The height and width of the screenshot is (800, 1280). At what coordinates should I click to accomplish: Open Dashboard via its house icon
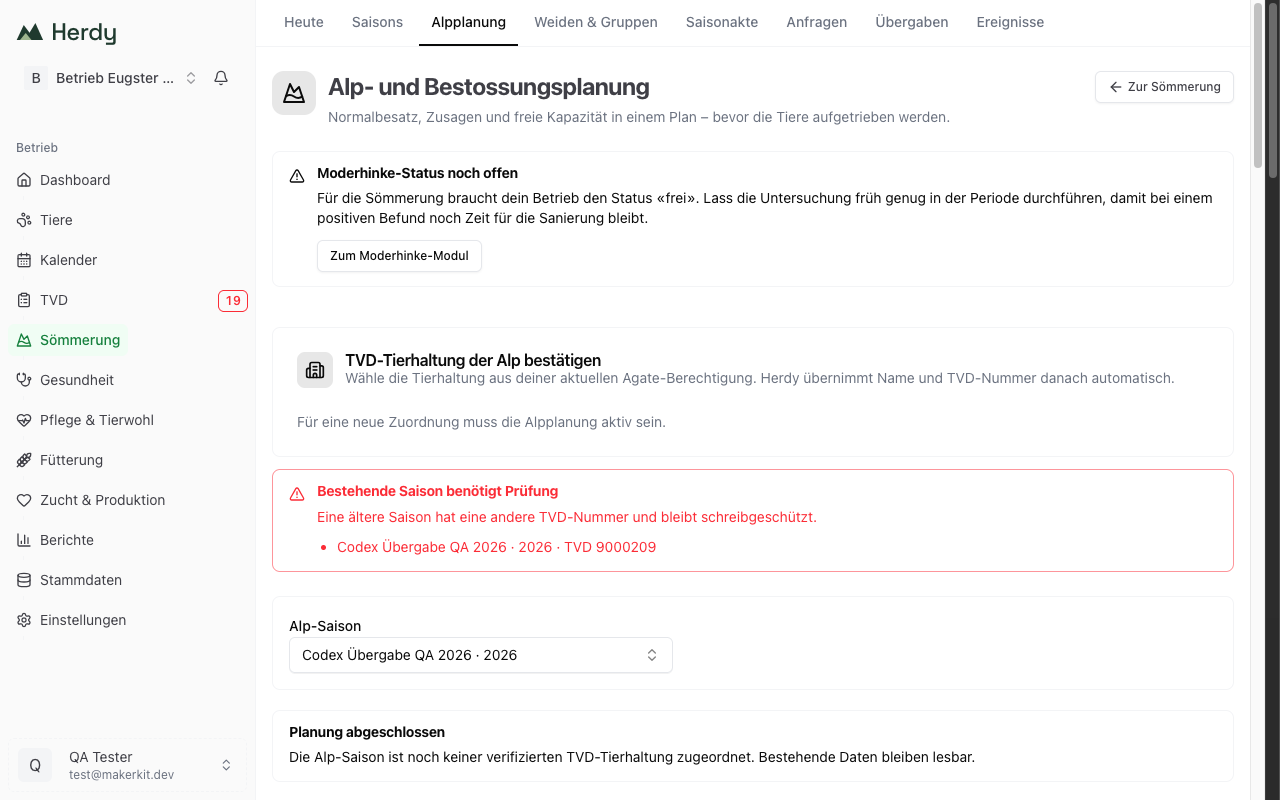click(24, 180)
